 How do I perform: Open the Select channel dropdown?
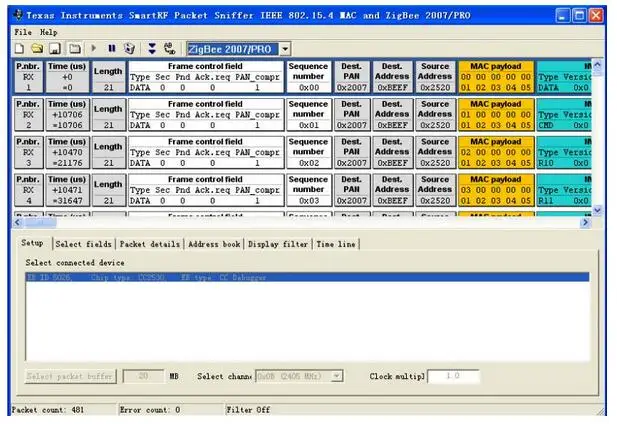pos(299,376)
